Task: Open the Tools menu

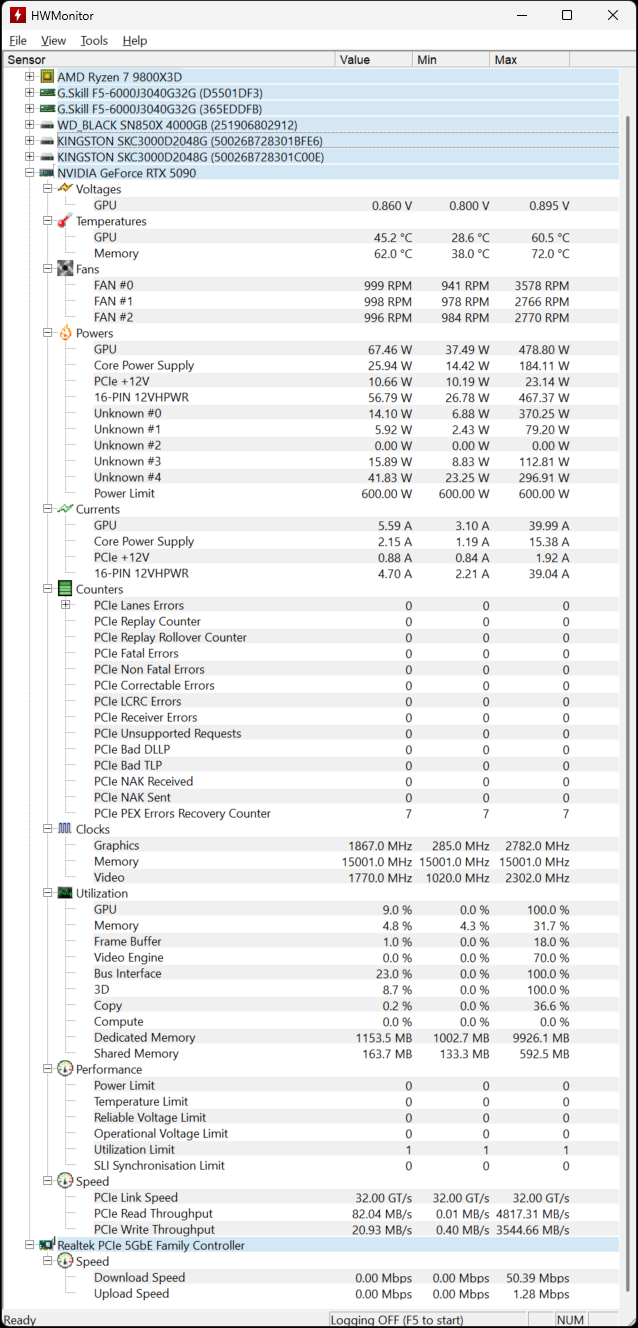Action: [94, 41]
